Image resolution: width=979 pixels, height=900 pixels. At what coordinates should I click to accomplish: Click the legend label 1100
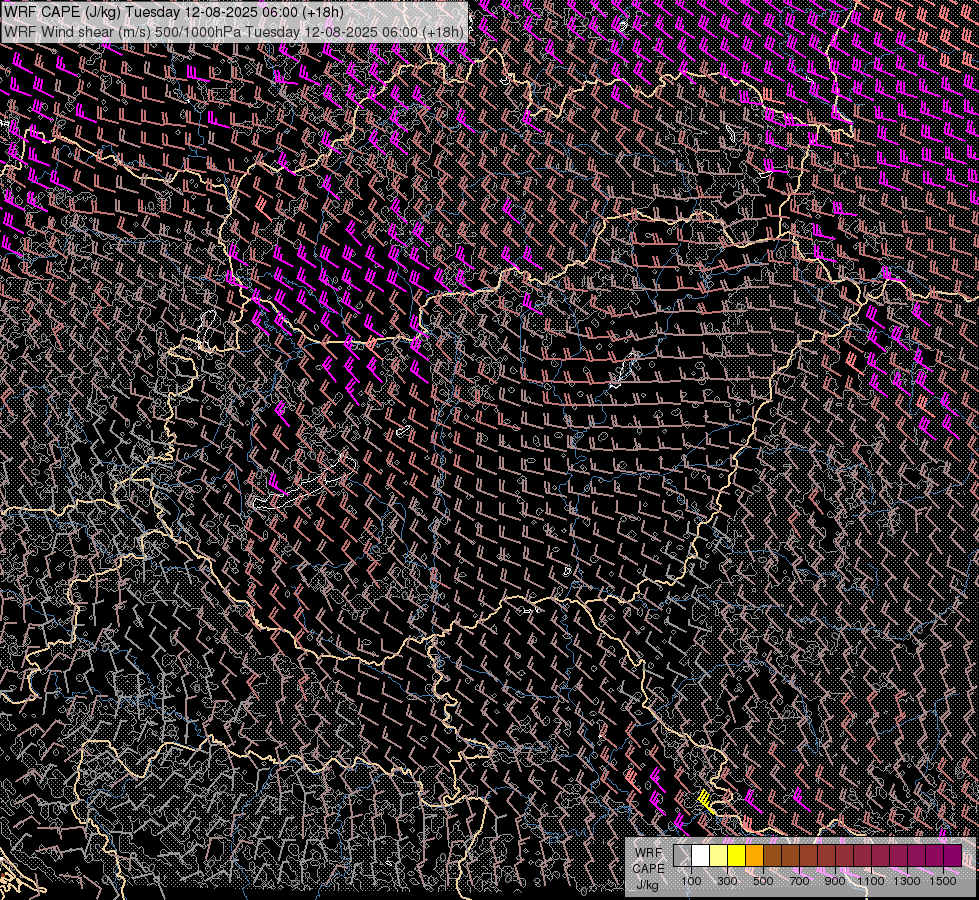871,881
